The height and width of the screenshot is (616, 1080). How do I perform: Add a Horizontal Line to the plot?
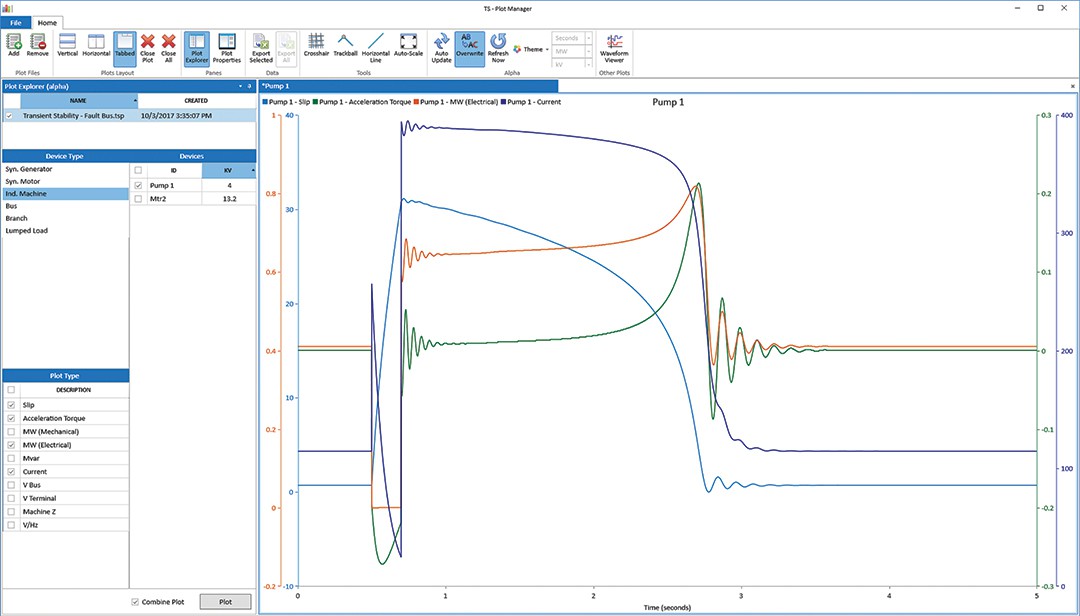[375, 47]
